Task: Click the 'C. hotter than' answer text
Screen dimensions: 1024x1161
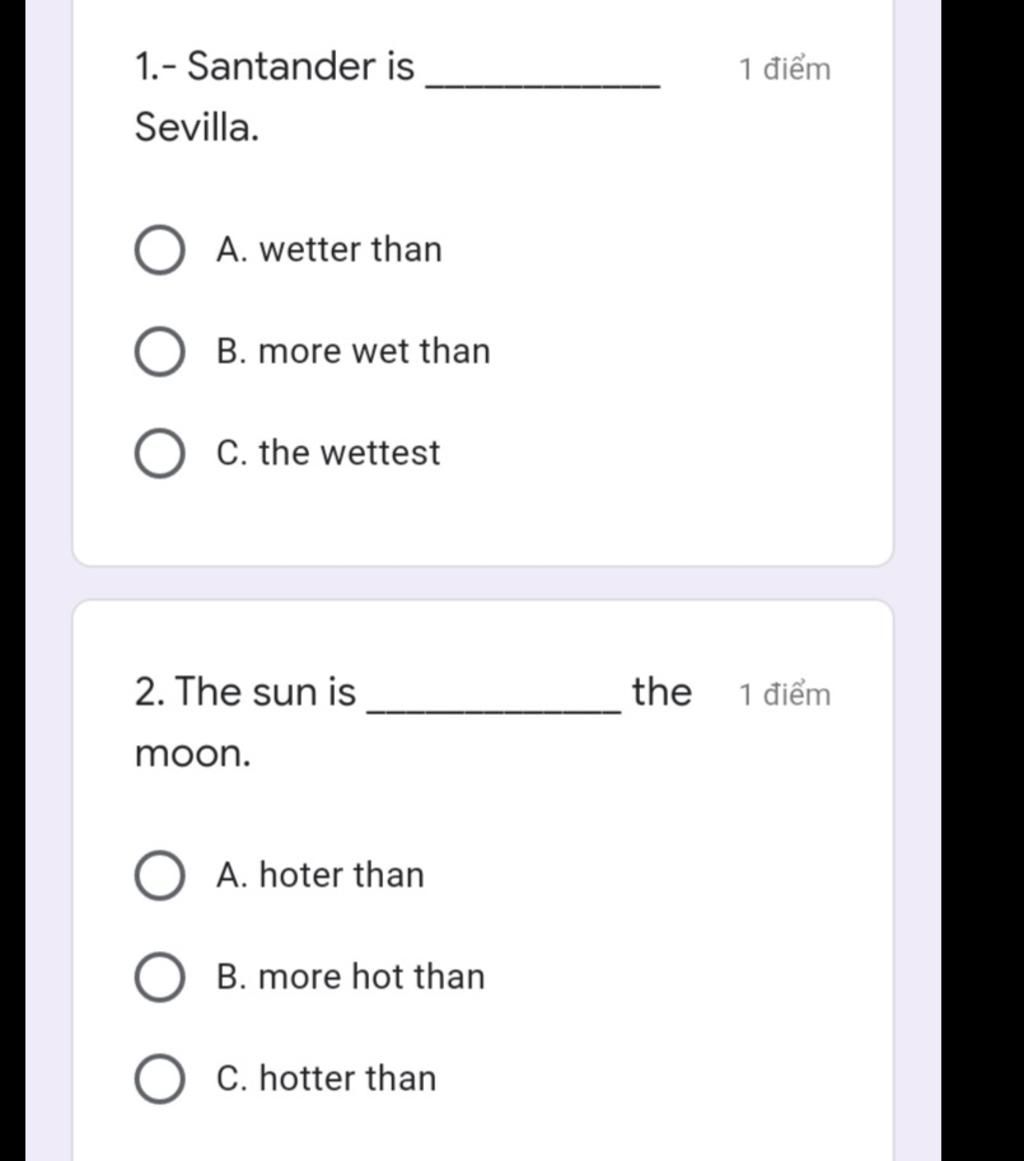Action: [326, 1079]
